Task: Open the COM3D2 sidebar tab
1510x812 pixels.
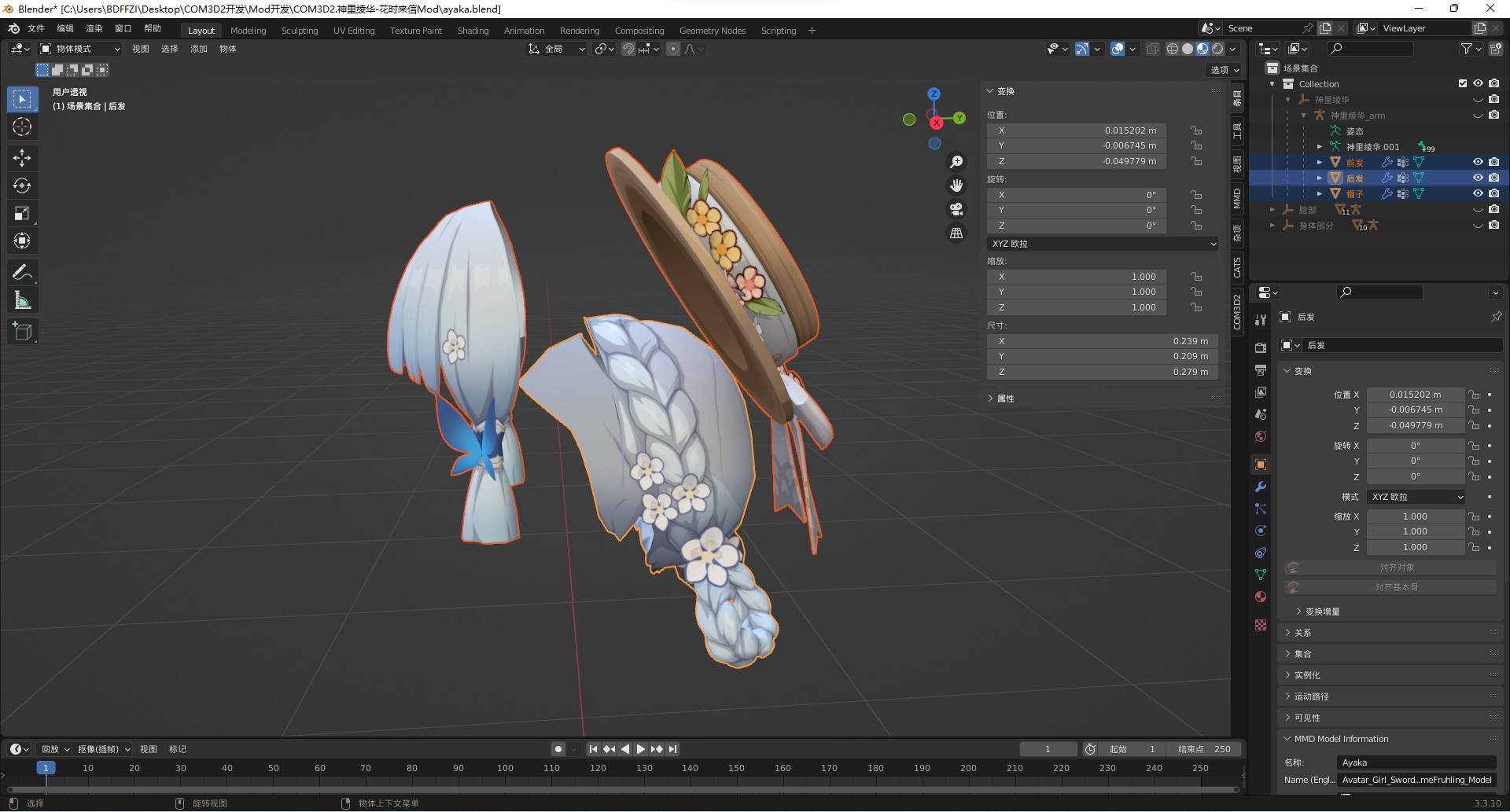Action: coord(1237,312)
